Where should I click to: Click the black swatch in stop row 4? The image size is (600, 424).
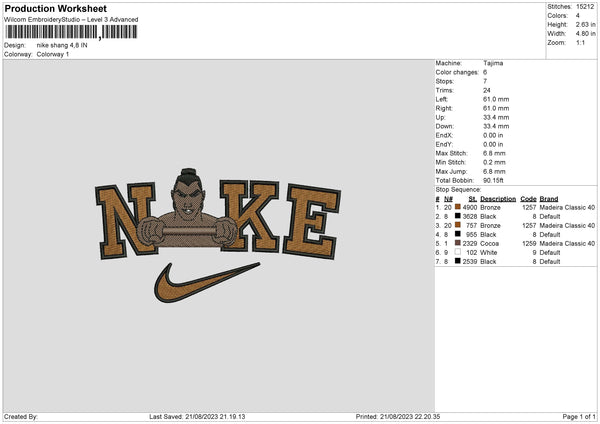click(457, 234)
